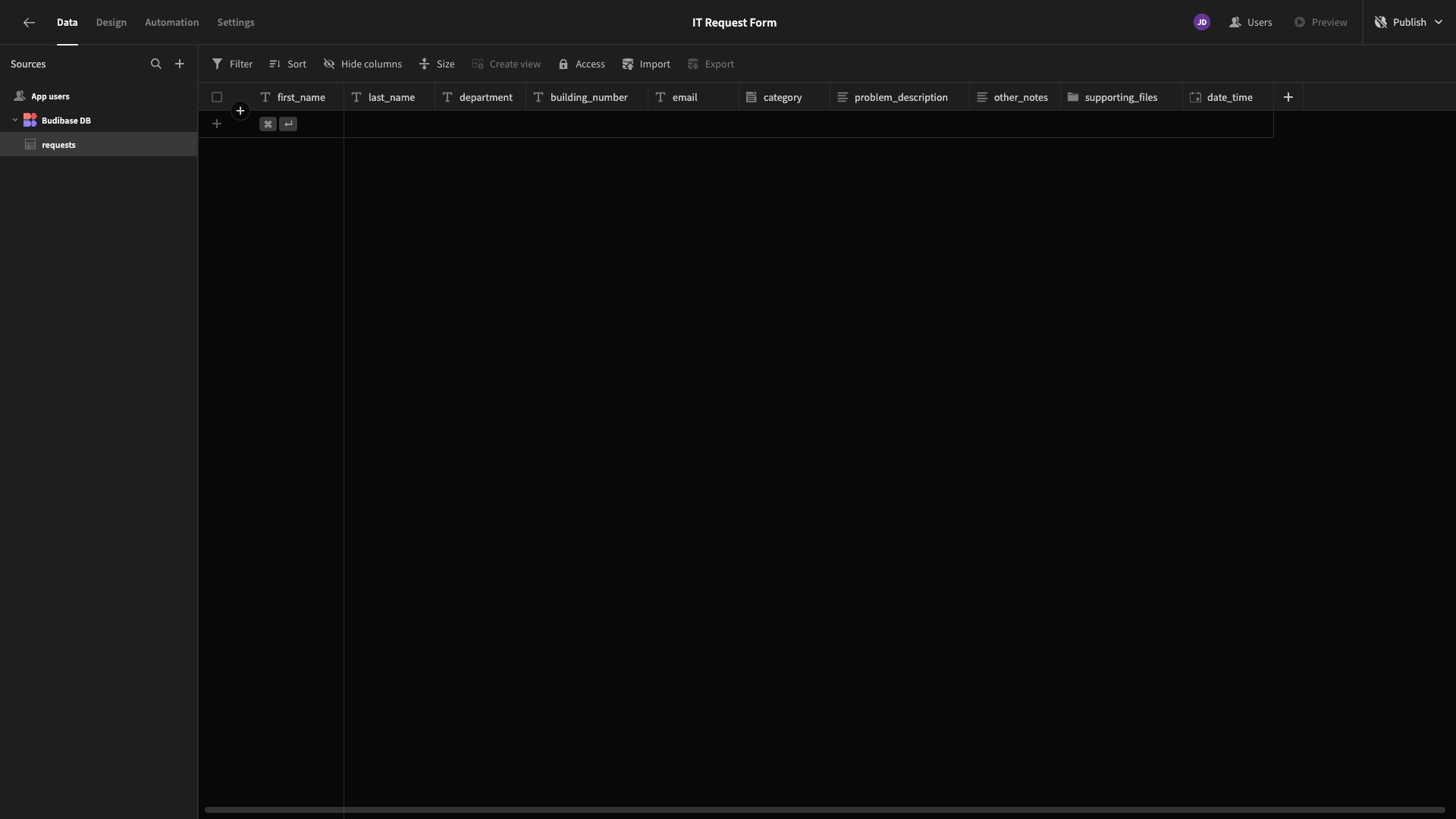This screenshot has height=819, width=1456.
Task: Open Hide columns options
Action: [362, 64]
